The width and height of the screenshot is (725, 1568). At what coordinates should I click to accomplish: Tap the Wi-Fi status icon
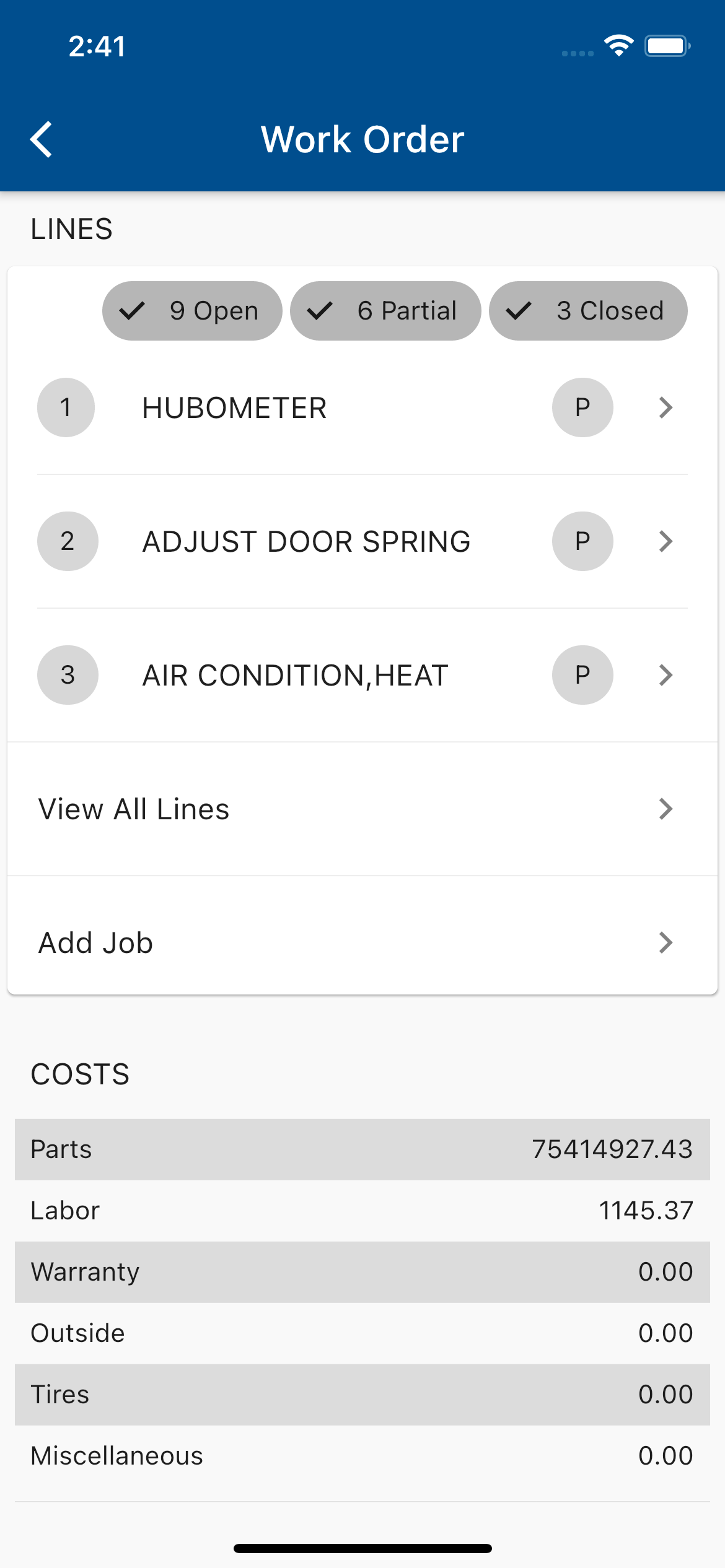(x=618, y=46)
